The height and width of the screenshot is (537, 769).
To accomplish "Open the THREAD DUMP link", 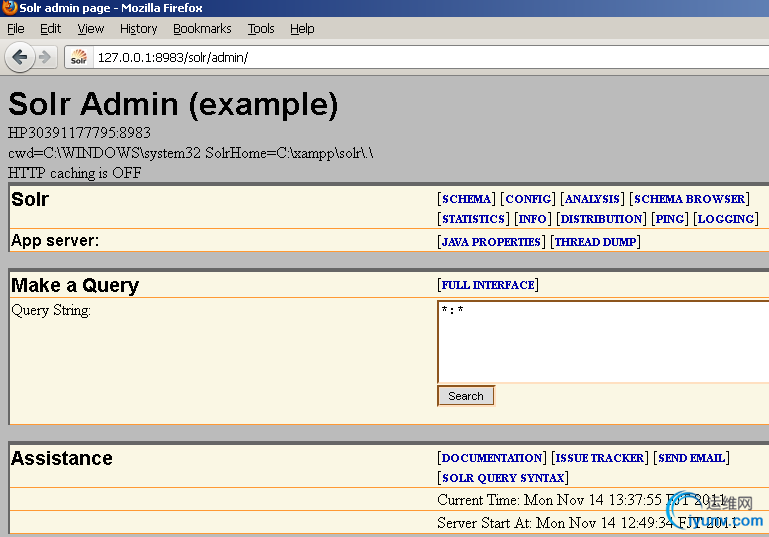I will [595, 242].
